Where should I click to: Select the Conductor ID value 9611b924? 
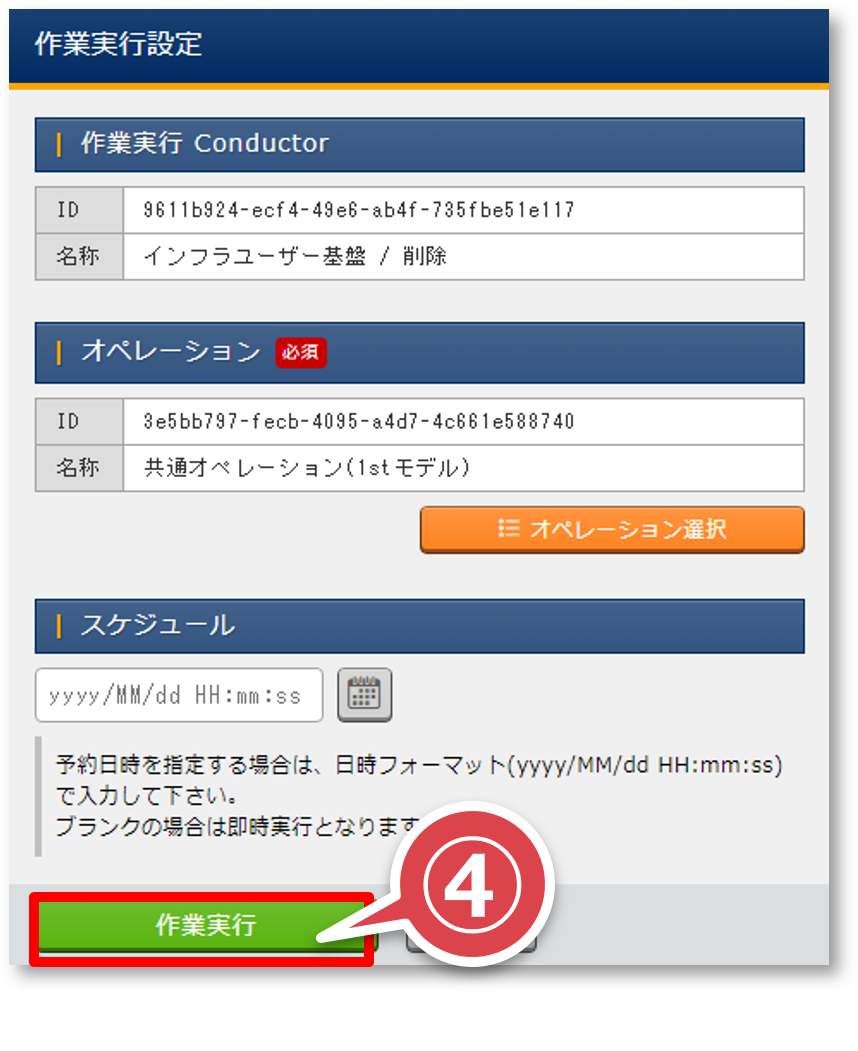359,210
